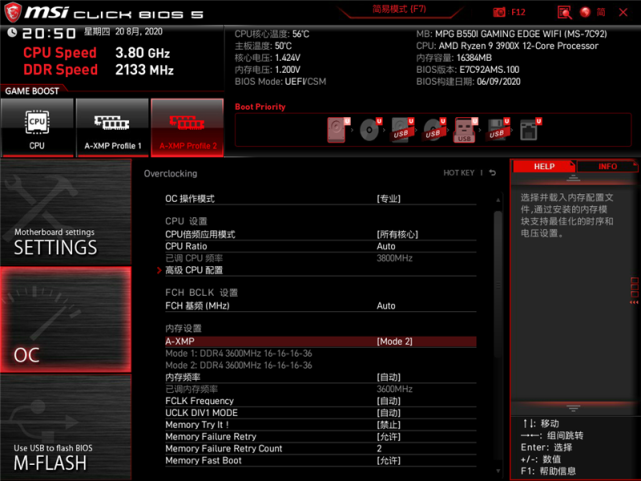Click the side panel expand arrows
Screen dimensions: 641x481
coord(634,302)
